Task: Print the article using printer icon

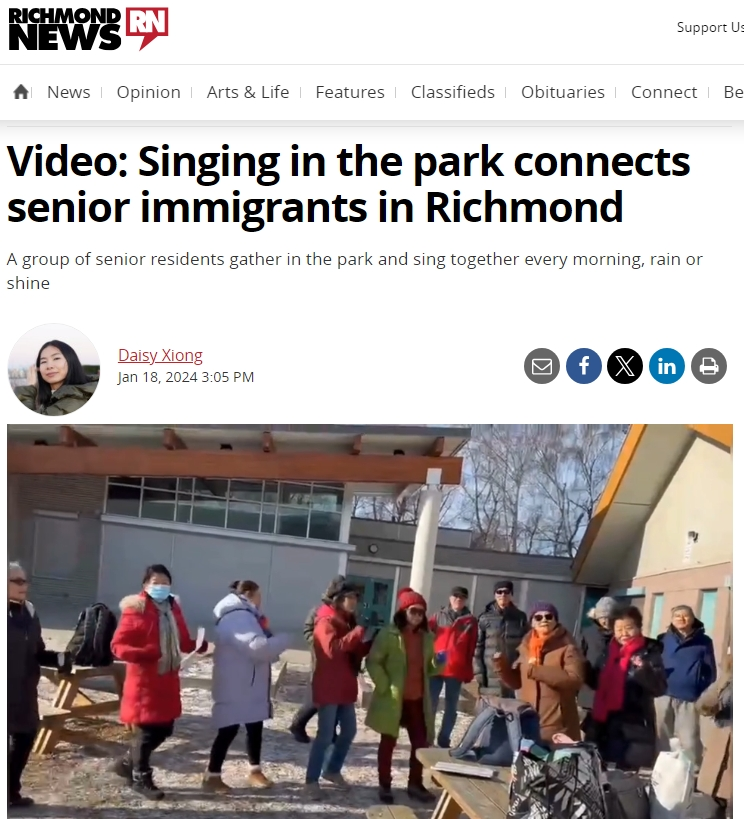Action: [709, 366]
